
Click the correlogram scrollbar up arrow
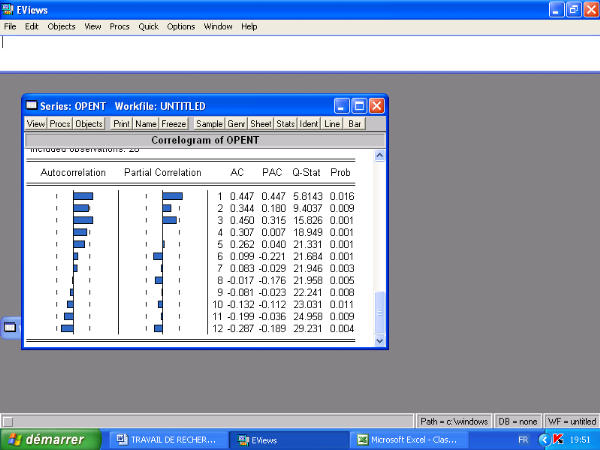click(379, 155)
